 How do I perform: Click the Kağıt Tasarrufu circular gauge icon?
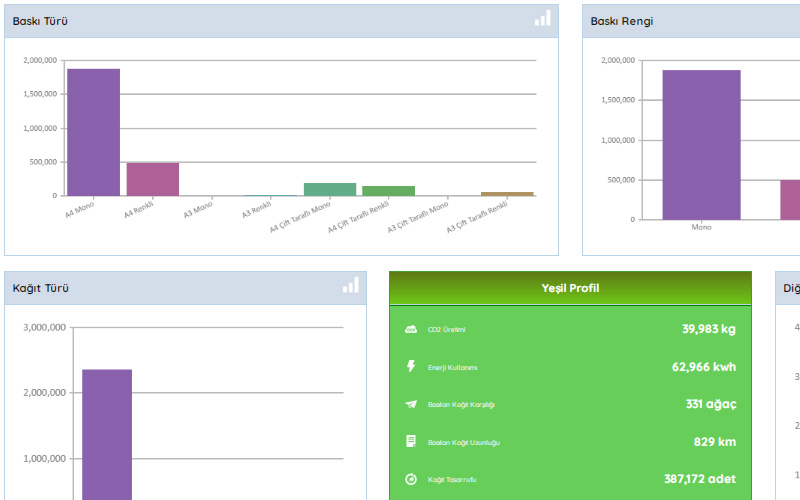coord(410,479)
